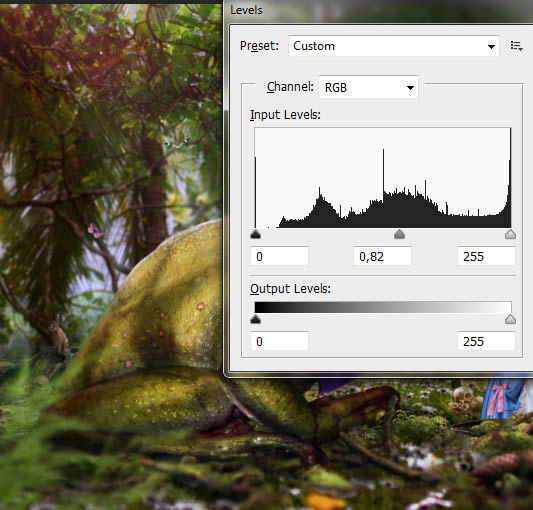Viewport: 533px width, 510px height.
Task: Focus the input highlights field showing 255
Action: (486, 256)
